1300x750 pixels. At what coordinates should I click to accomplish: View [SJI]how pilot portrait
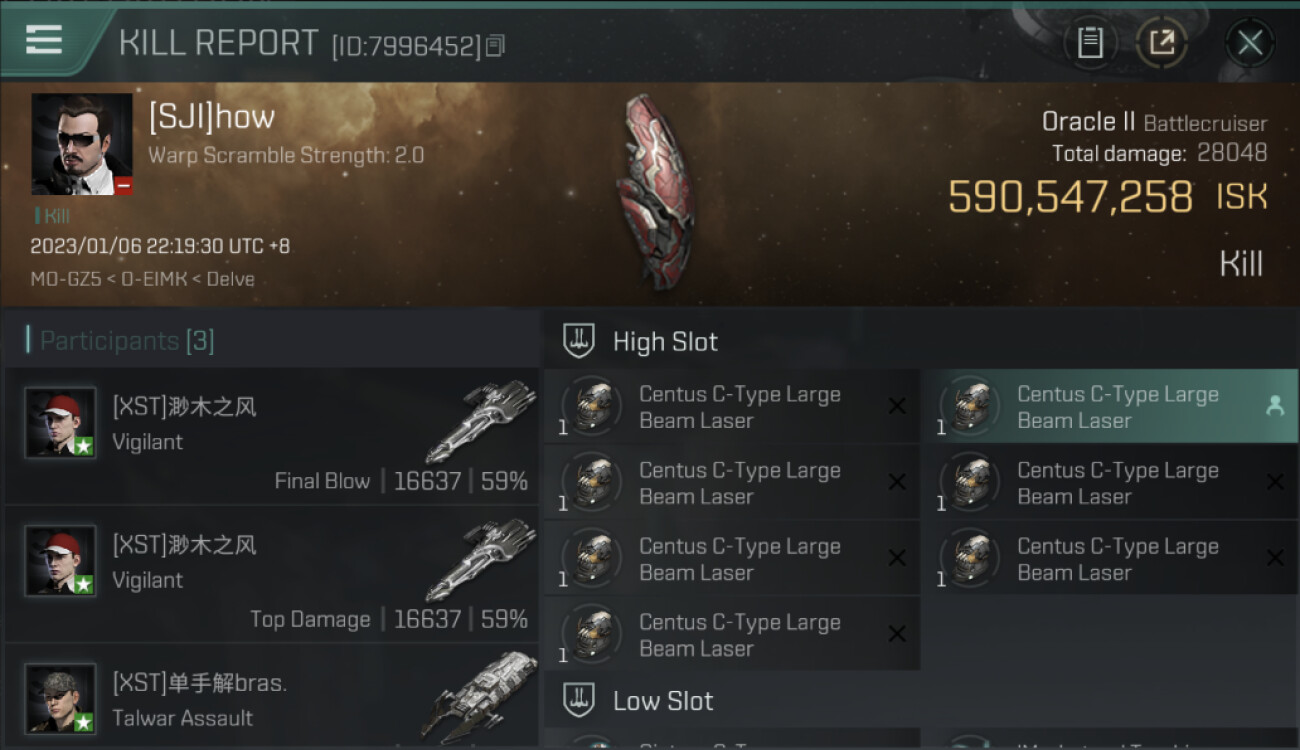click(x=82, y=144)
